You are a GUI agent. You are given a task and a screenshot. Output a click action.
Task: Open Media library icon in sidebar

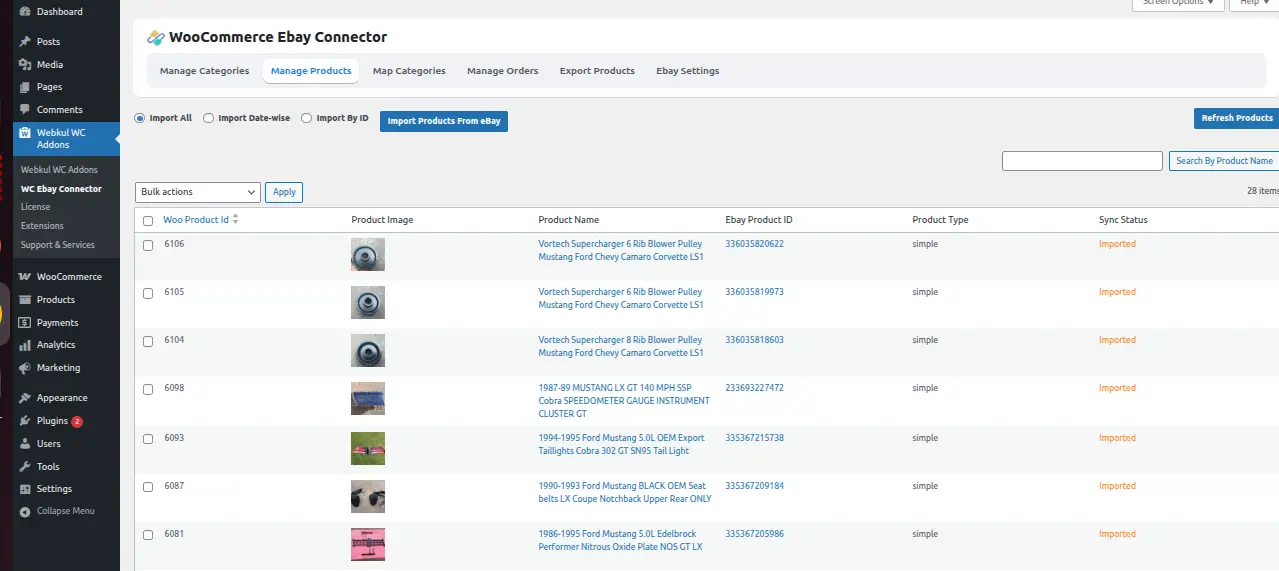[x=24, y=65]
